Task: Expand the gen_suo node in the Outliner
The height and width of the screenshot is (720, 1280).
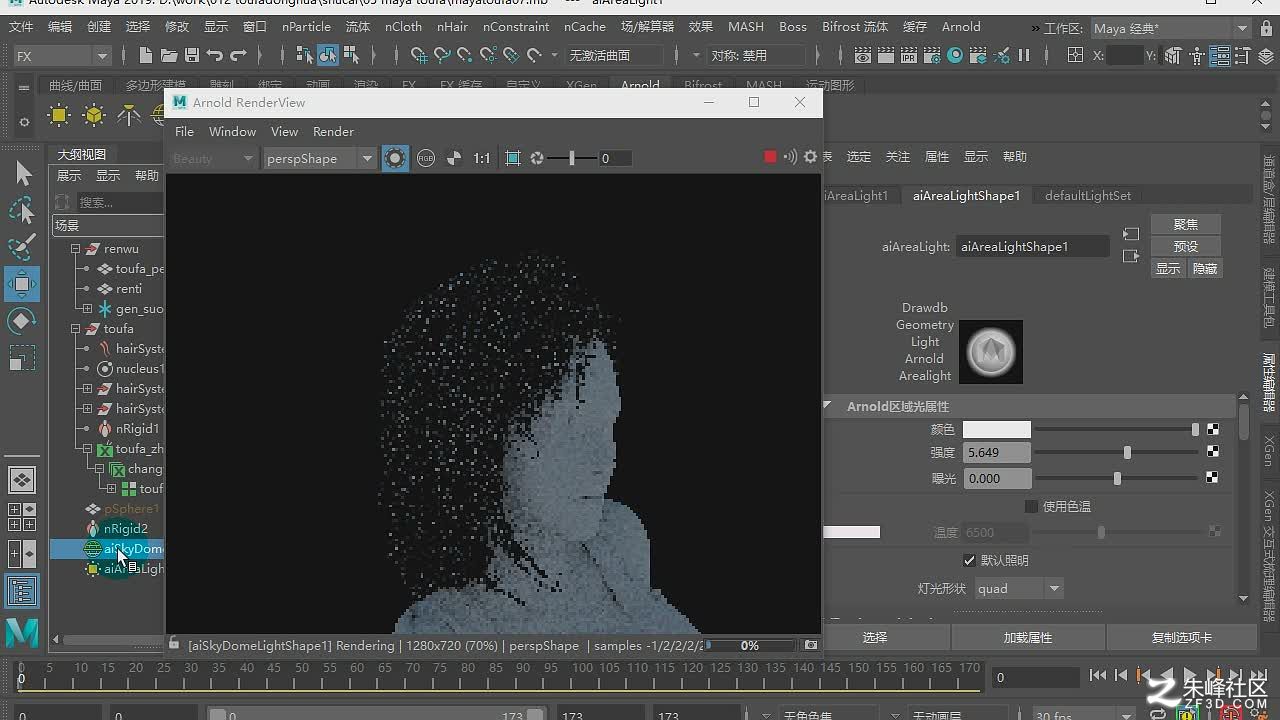Action: pos(87,309)
